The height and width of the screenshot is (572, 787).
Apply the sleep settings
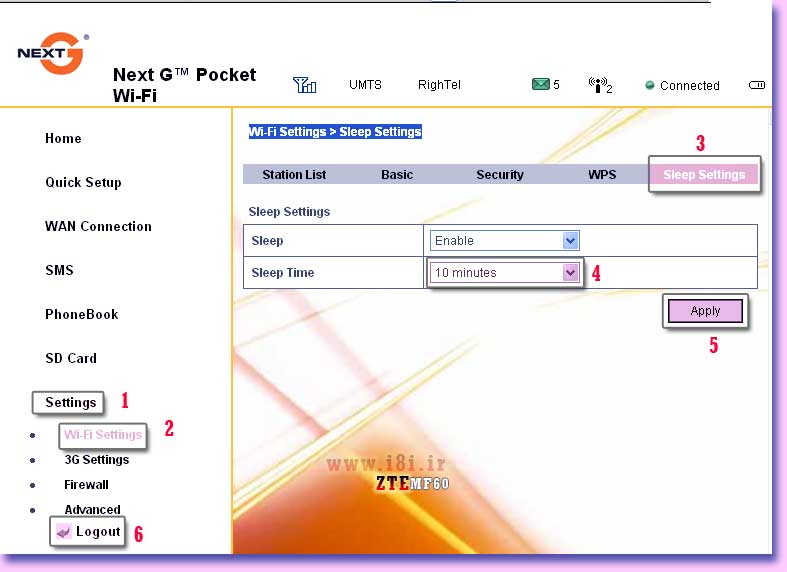(x=705, y=311)
